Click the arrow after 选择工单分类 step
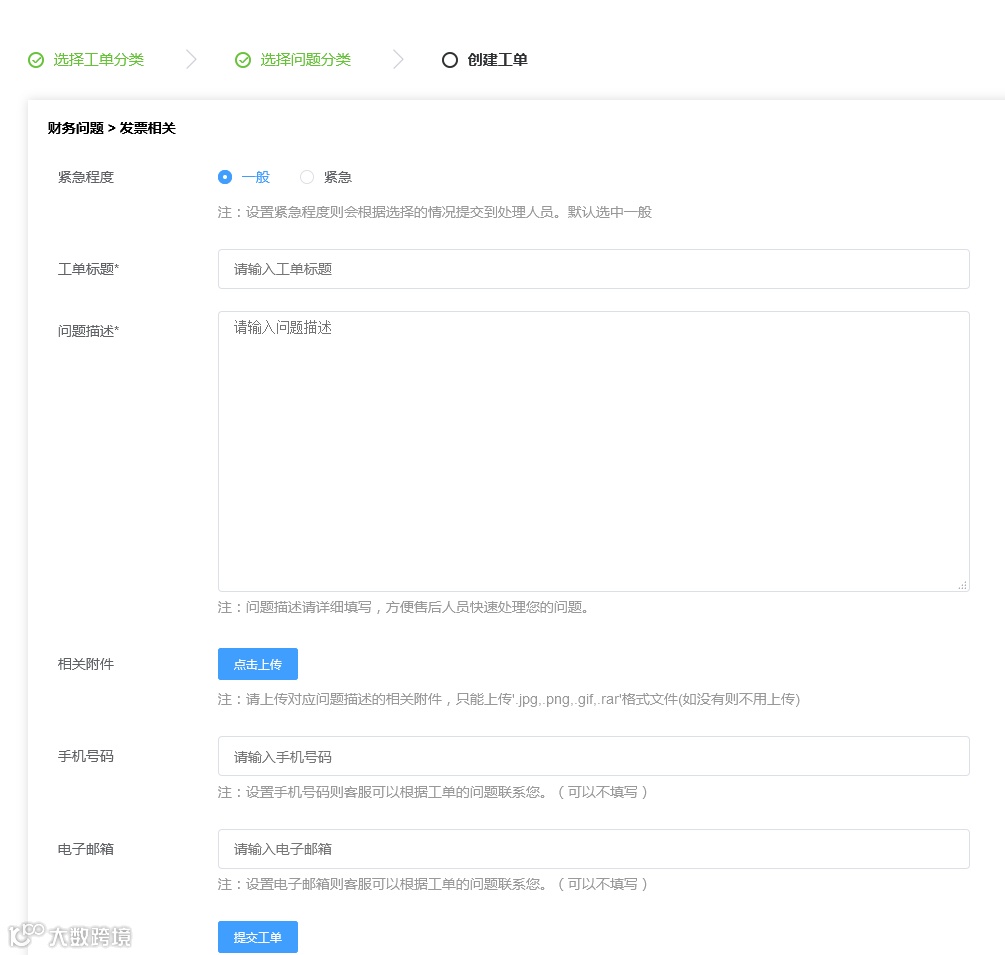 [x=191, y=60]
